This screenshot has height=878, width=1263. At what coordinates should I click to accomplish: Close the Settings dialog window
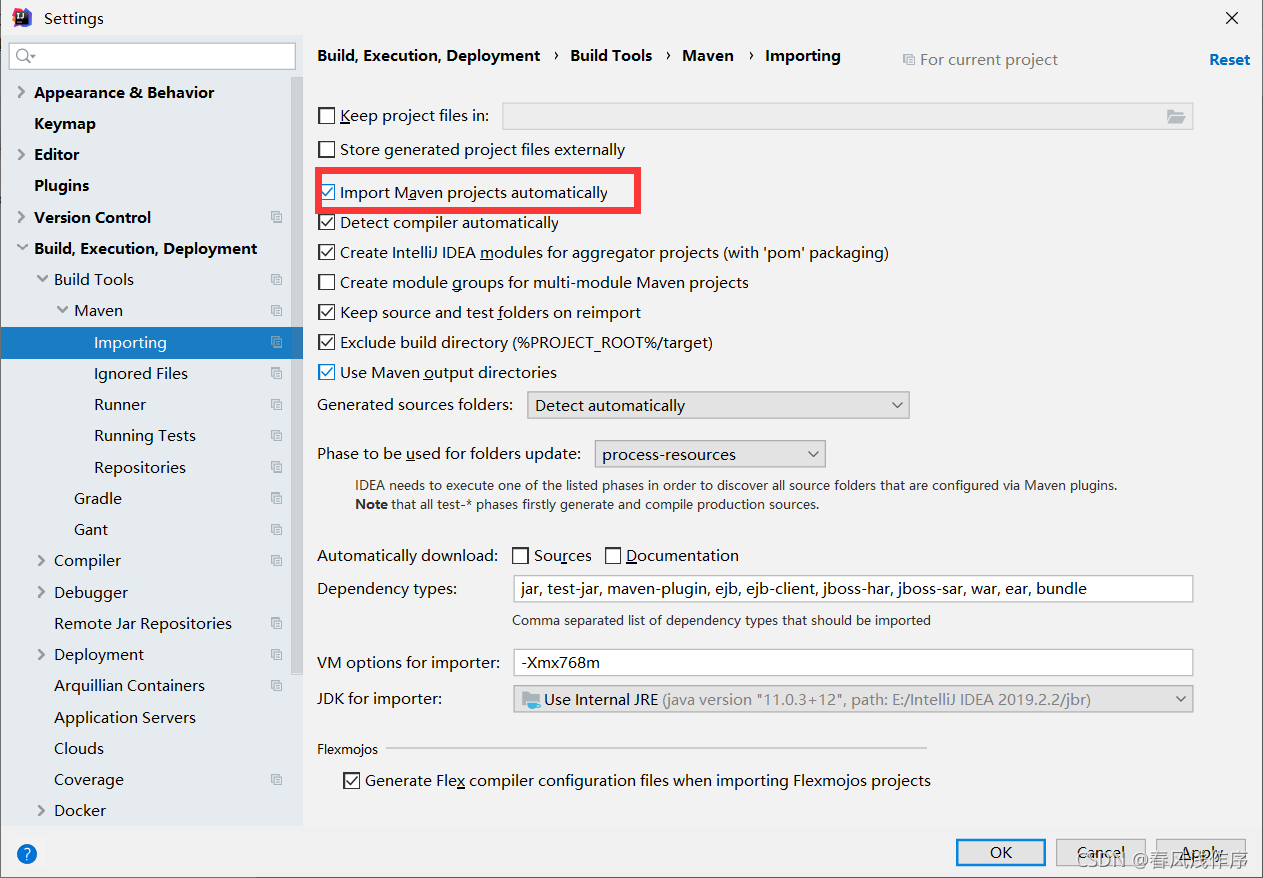(1232, 18)
